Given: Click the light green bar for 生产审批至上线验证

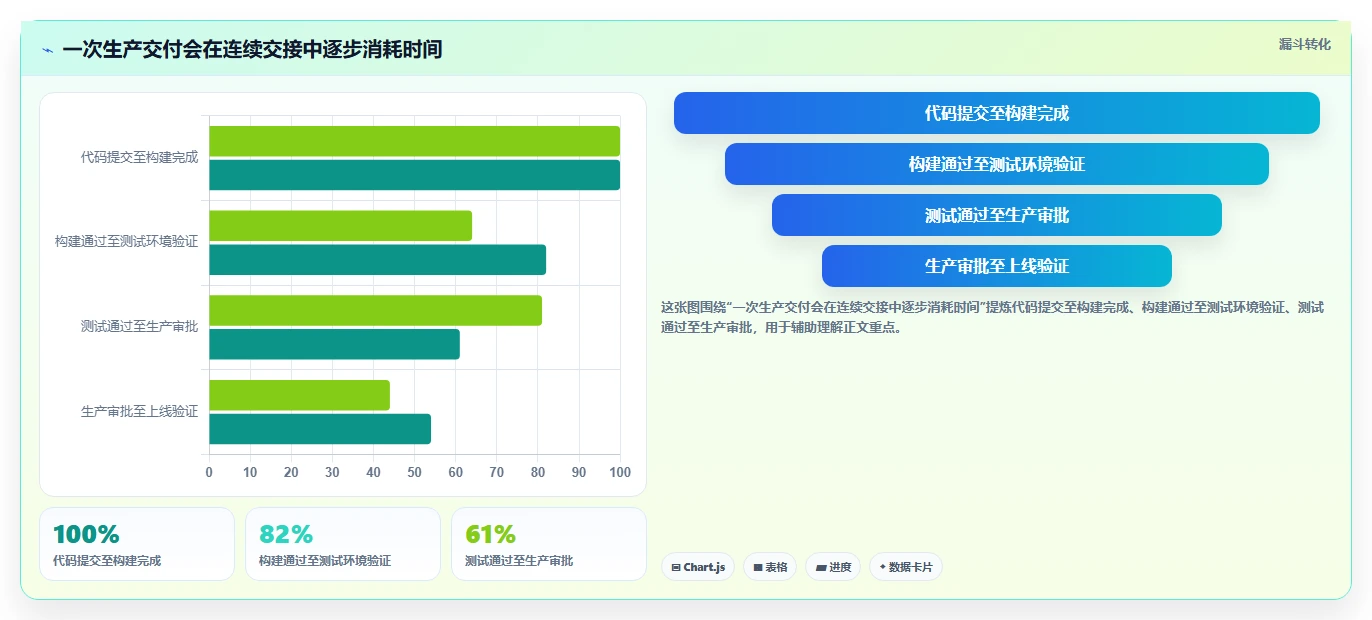Looking at the screenshot, I should click(299, 395).
